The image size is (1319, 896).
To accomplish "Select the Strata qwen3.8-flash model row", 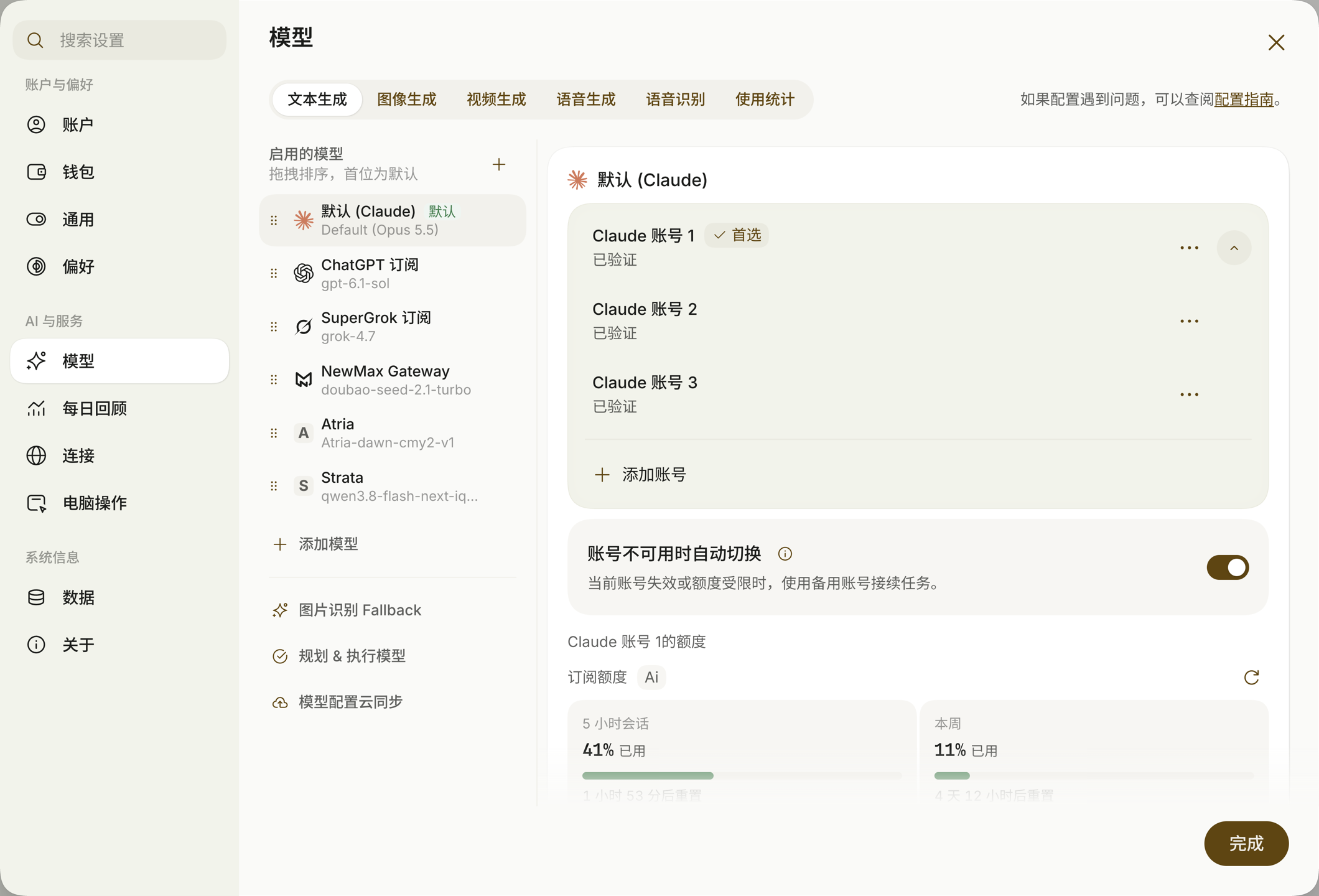I will 392,486.
